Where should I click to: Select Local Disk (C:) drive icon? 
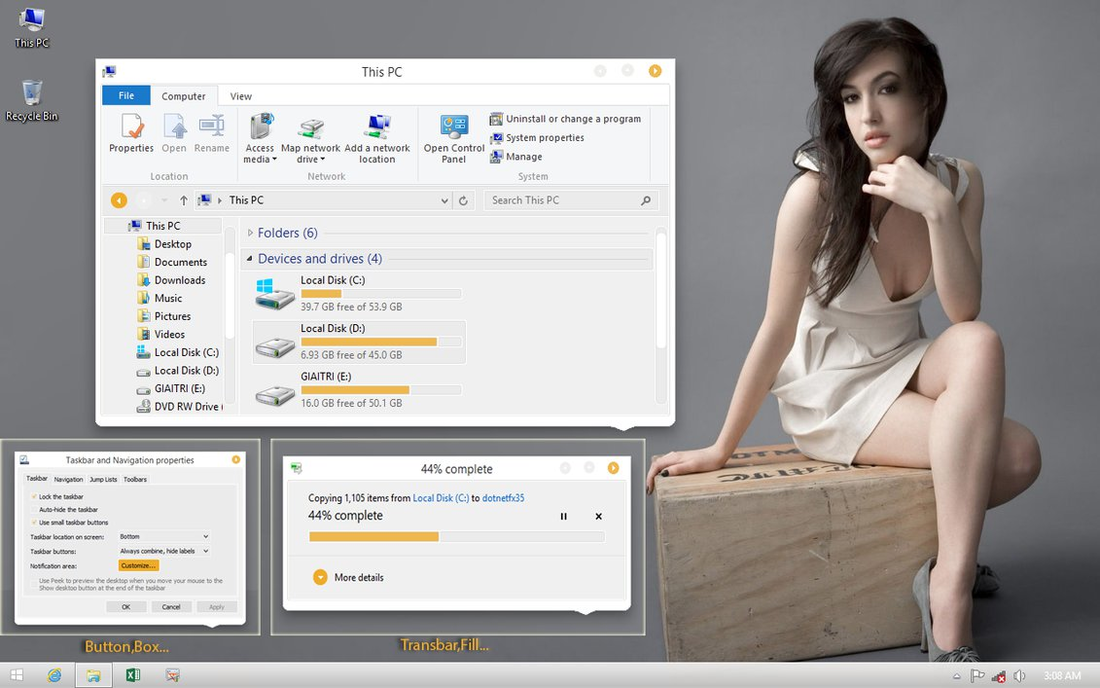(274, 295)
